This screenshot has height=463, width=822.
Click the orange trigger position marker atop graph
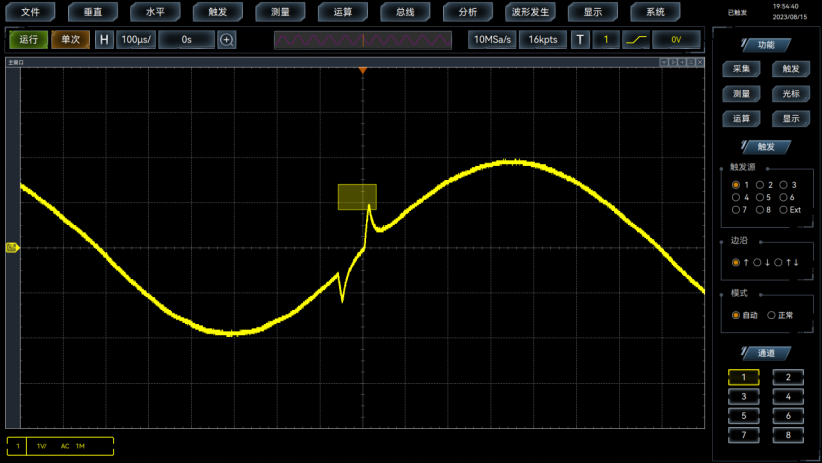[363, 71]
